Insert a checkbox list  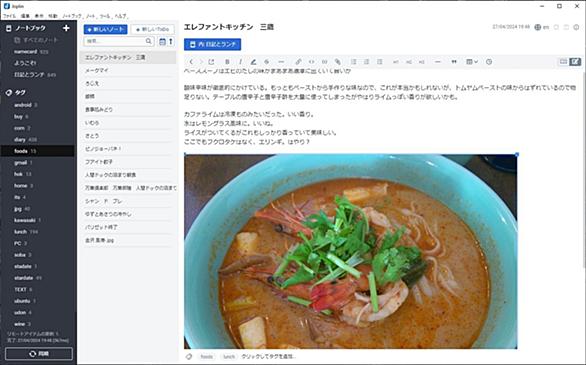pos(380,62)
